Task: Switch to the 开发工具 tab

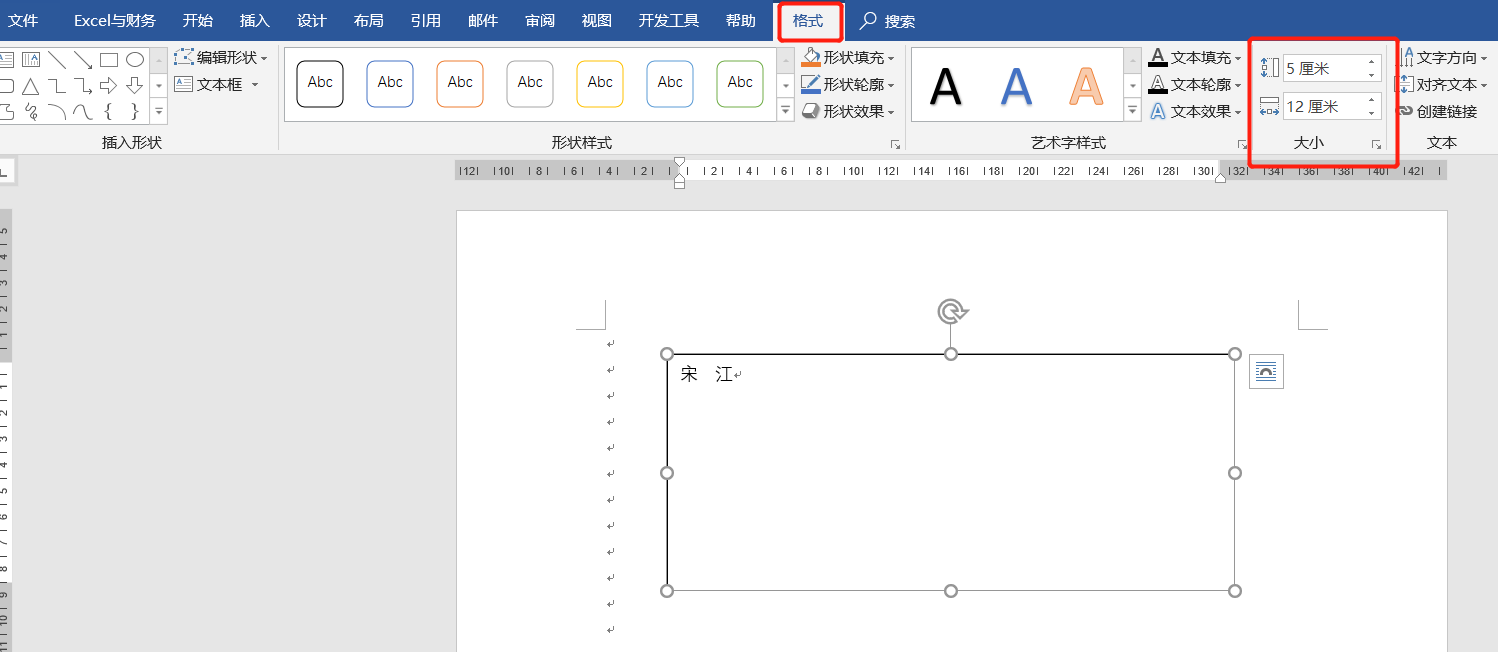Action: point(669,21)
